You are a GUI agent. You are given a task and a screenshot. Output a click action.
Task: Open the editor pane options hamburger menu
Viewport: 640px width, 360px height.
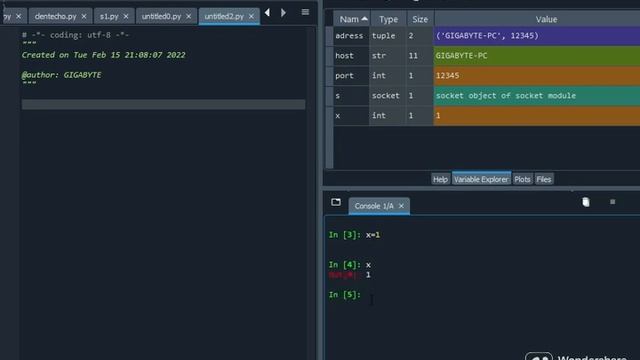[305, 12]
